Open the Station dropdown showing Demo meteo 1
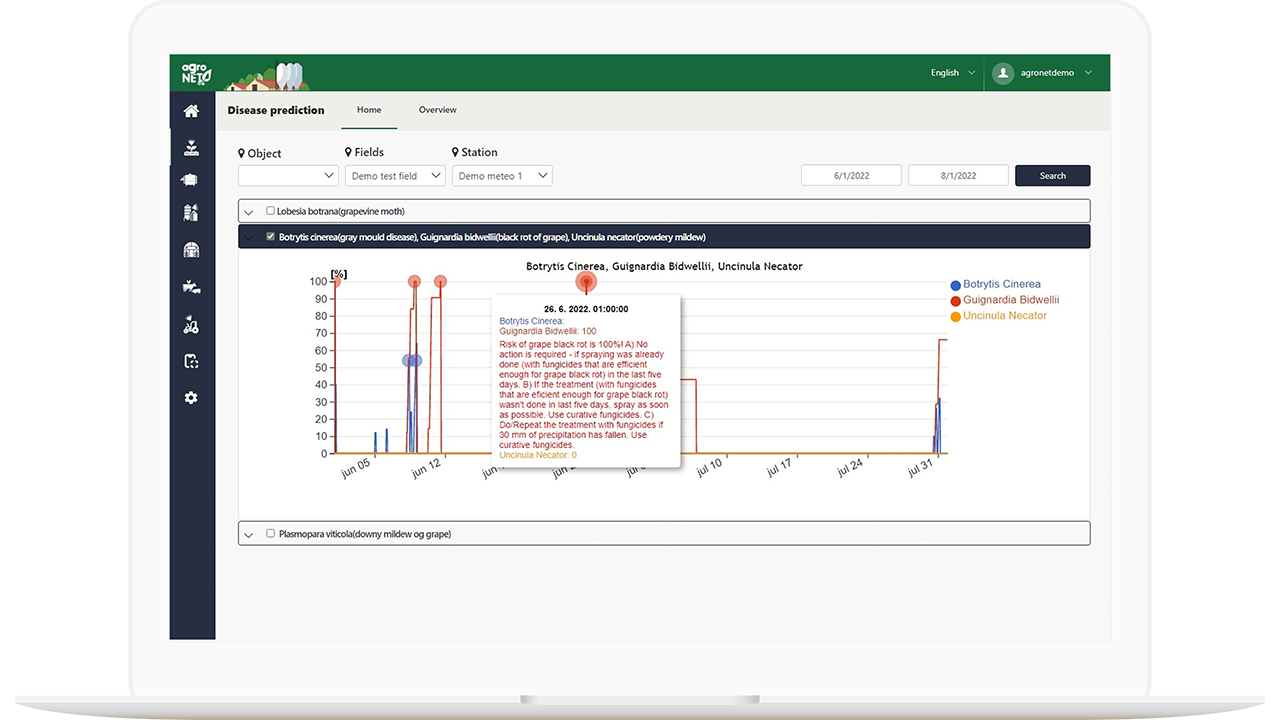1280x720 pixels. pos(502,176)
